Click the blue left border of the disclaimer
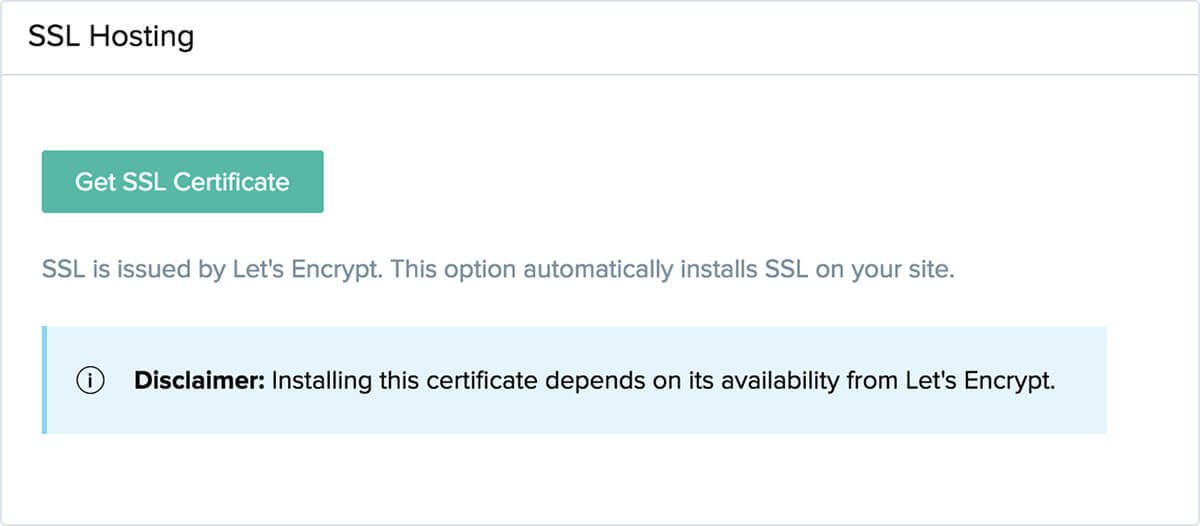The height and width of the screenshot is (526, 1200). tap(44, 380)
